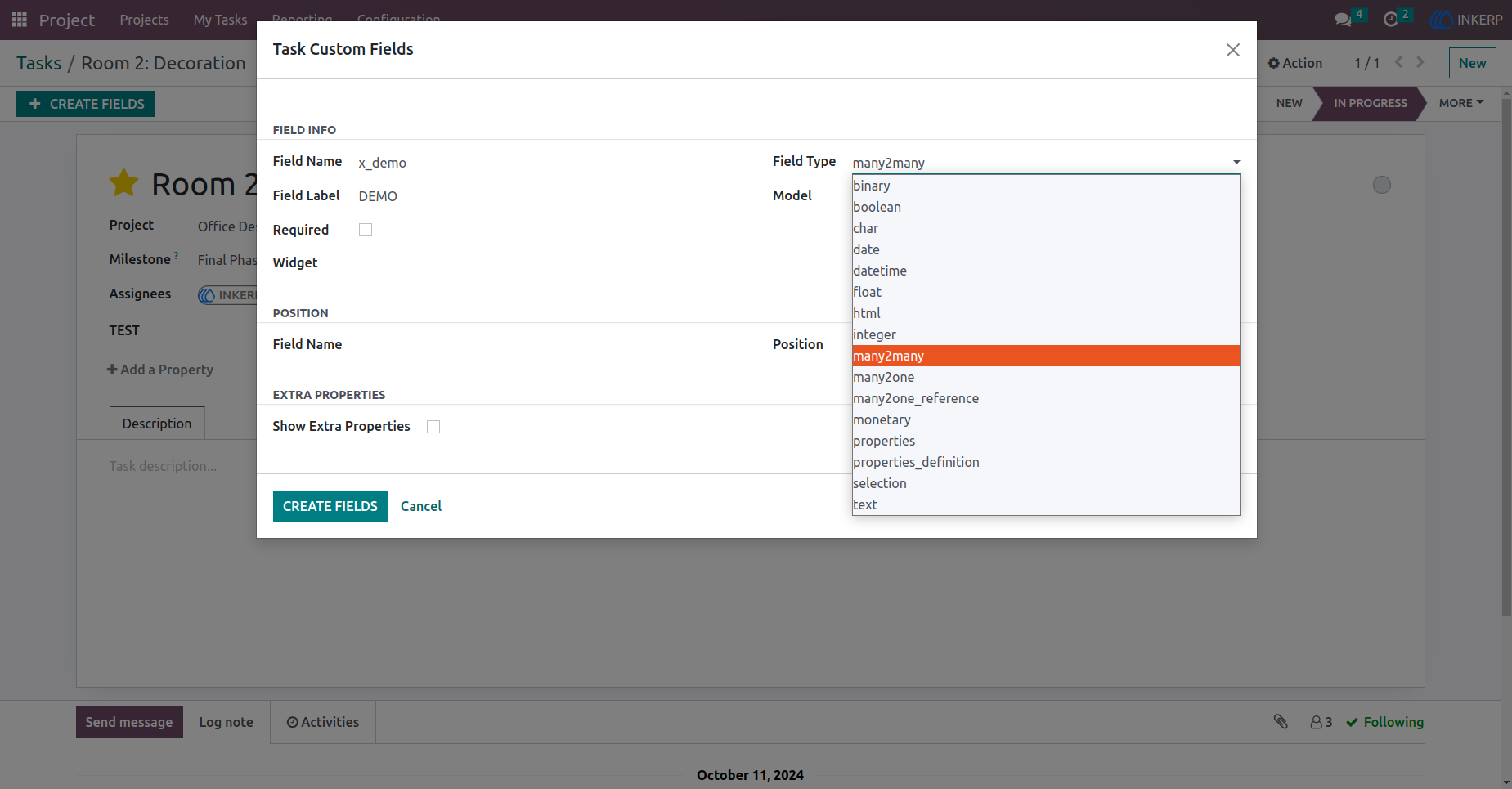Close the Task Custom Fields dialog
This screenshot has width=1512, height=789.
pyautogui.click(x=1233, y=50)
